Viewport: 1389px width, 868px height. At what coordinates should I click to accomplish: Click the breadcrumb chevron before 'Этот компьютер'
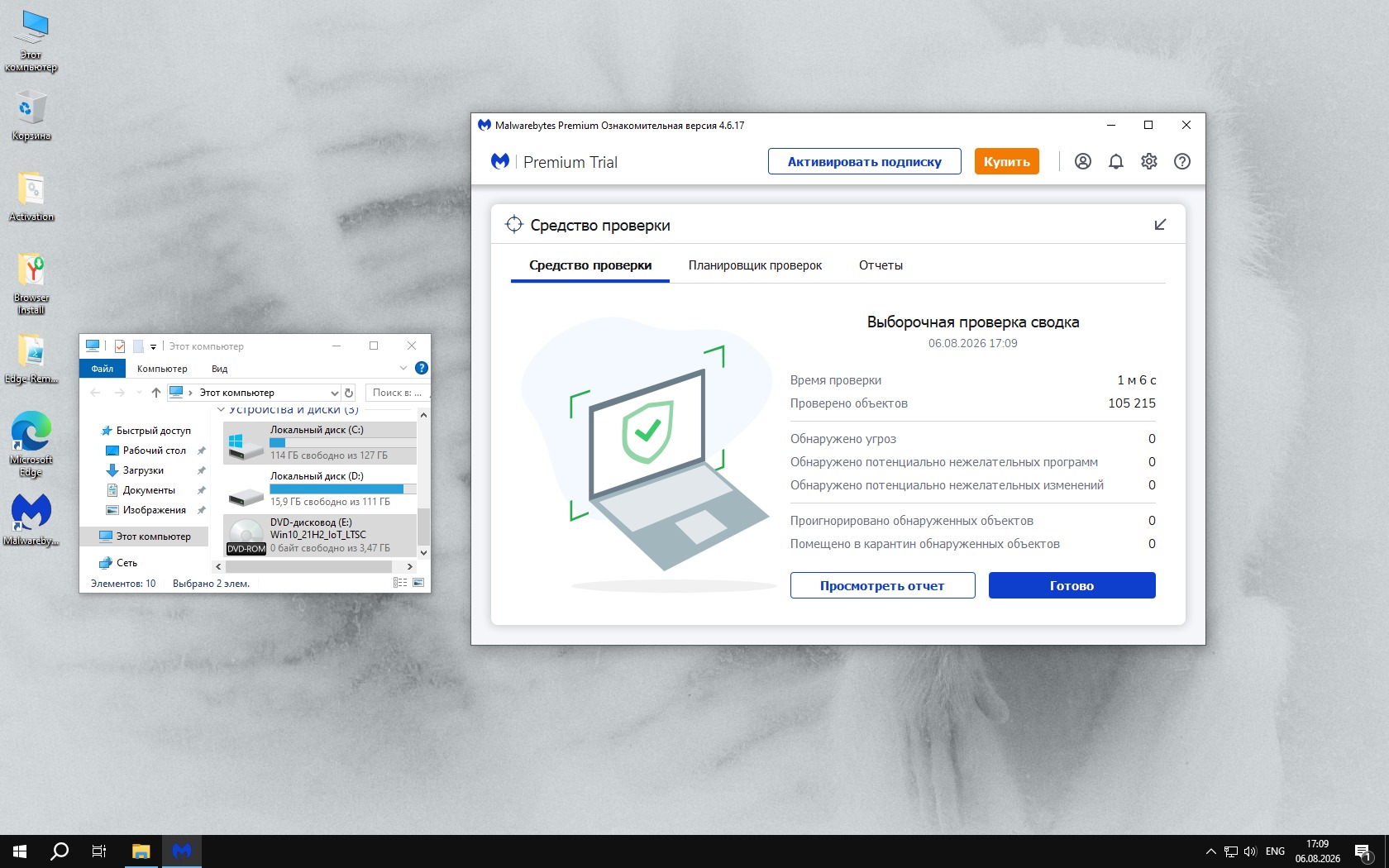pos(190,393)
